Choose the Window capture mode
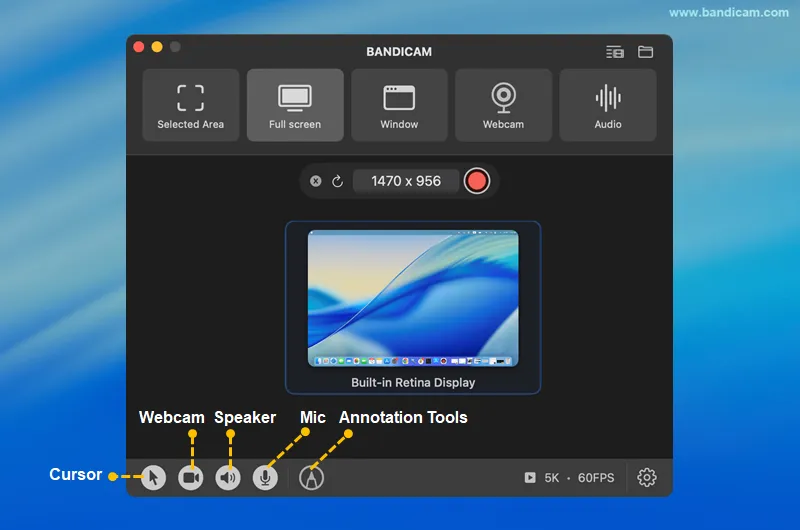 click(399, 105)
